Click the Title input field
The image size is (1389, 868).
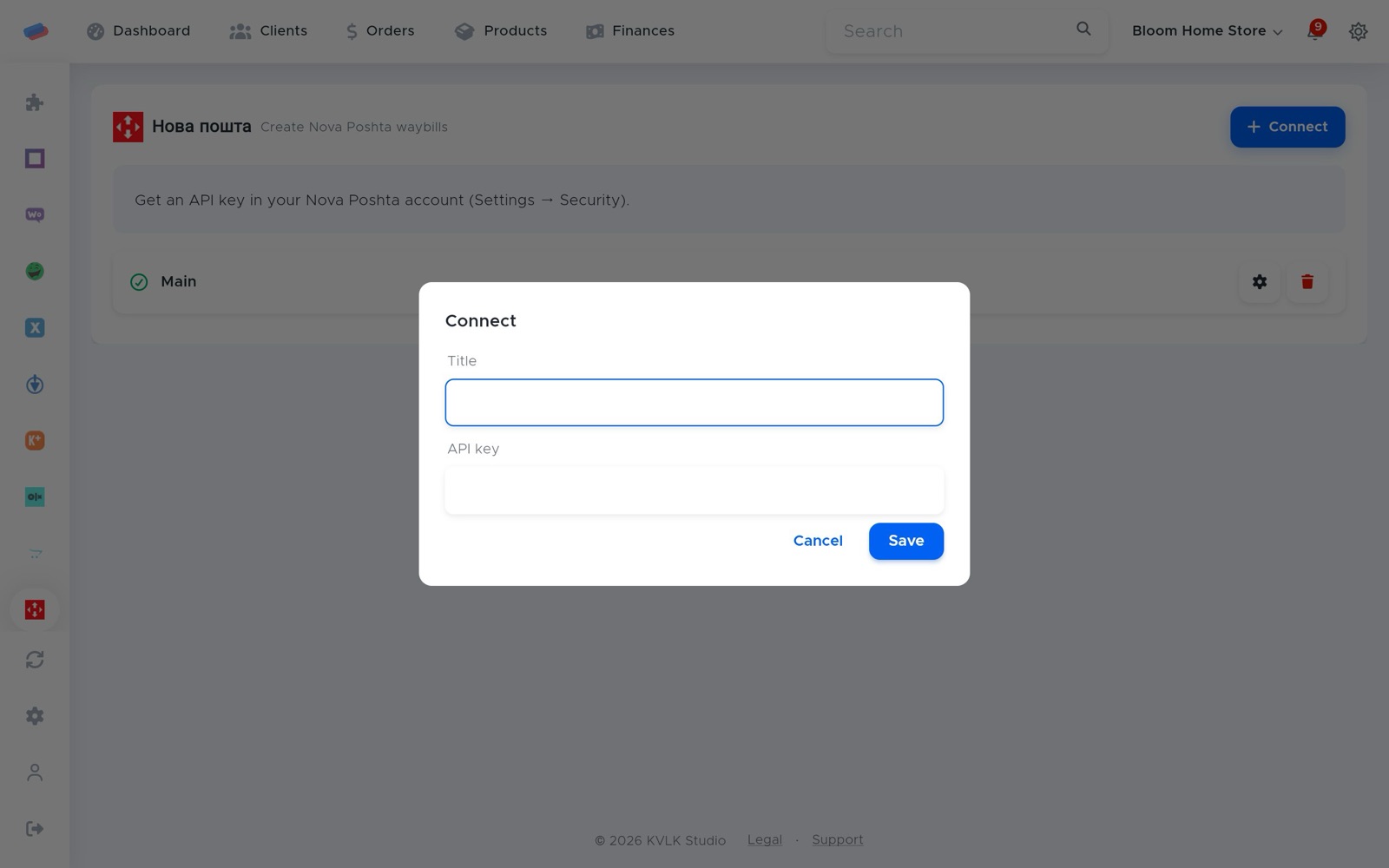[x=694, y=403]
